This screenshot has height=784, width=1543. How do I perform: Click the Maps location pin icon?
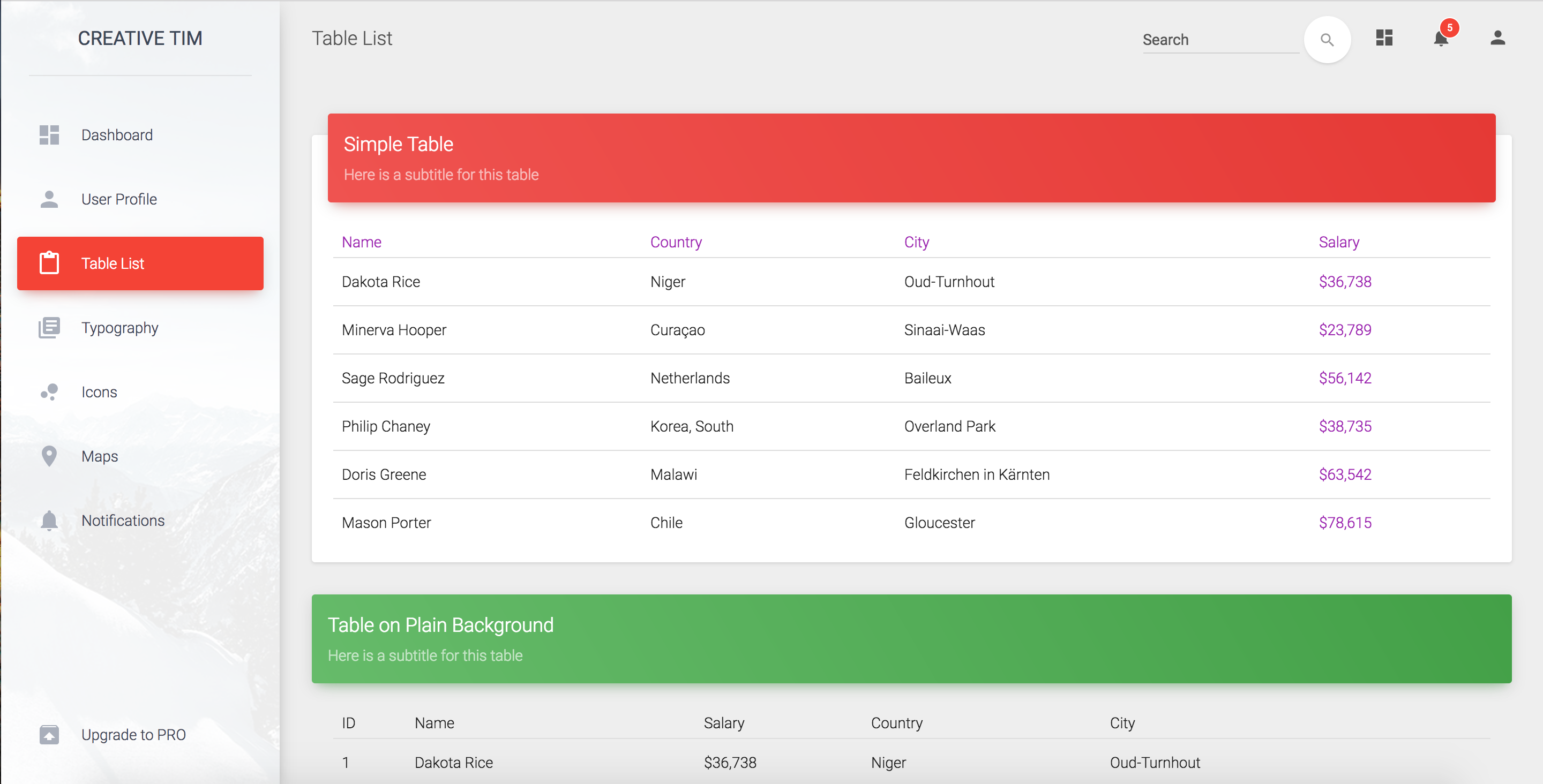click(x=49, y=456)
